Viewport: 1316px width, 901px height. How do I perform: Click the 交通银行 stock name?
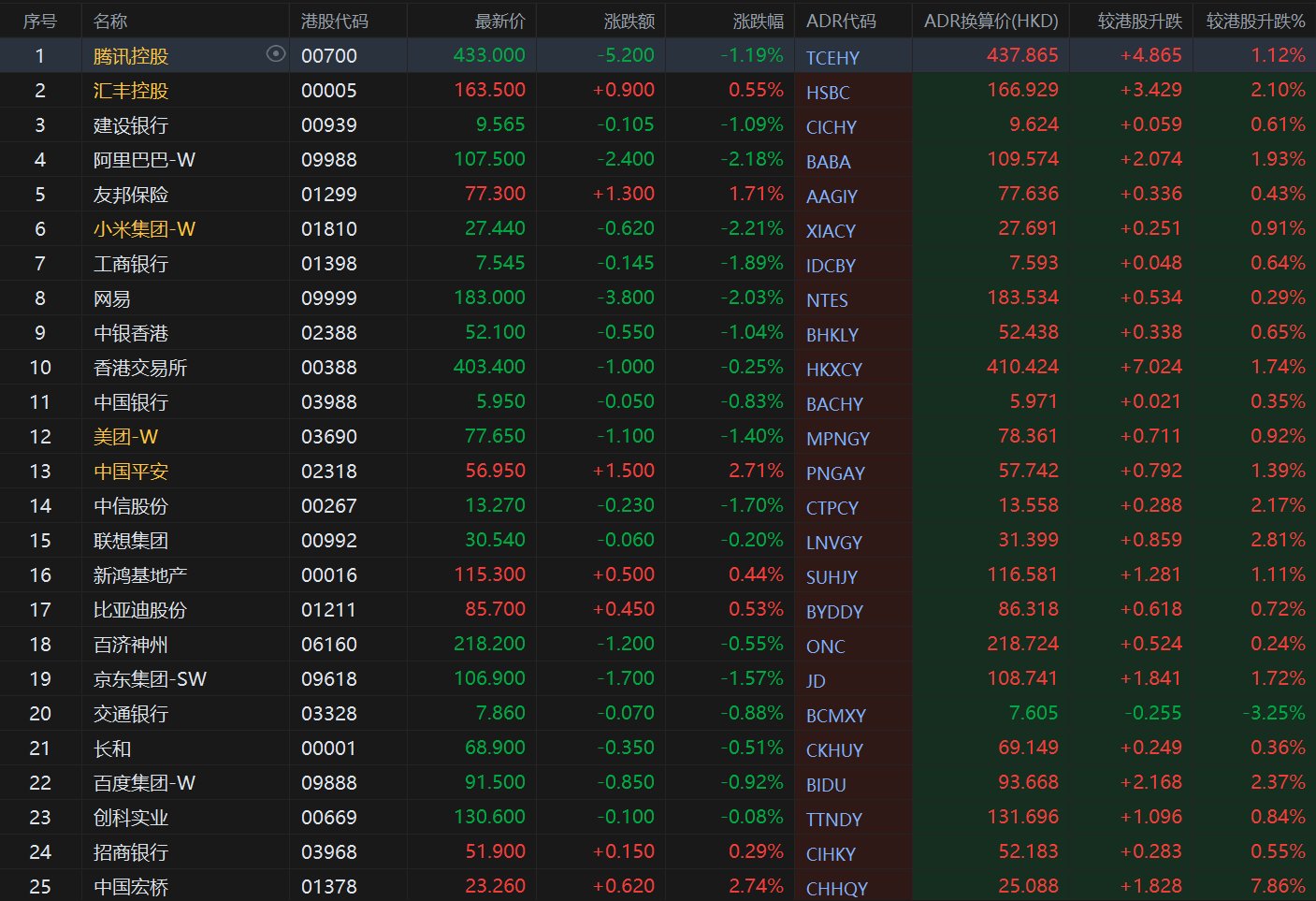tap(131, 714)
